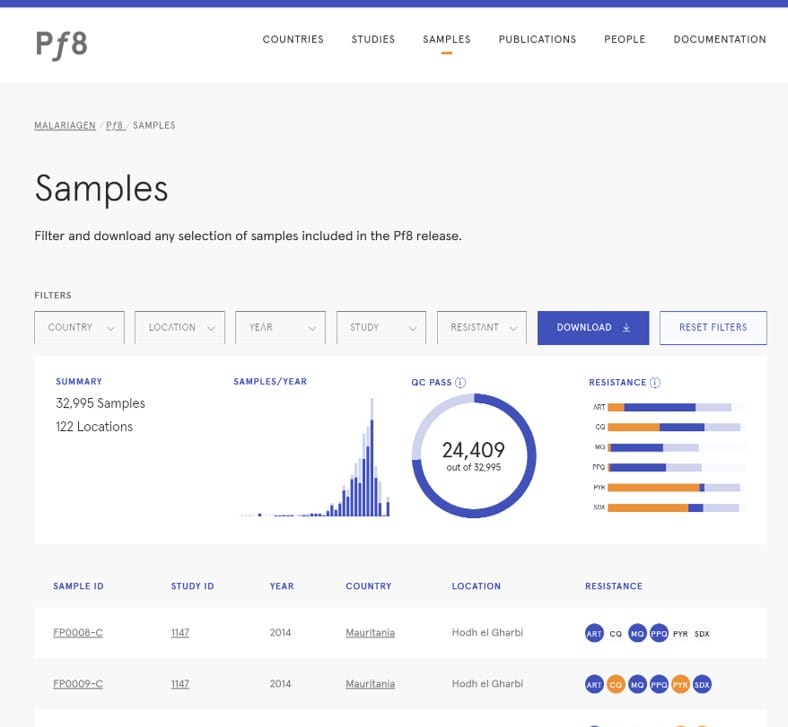The width and height of the screenshot is (788, 727).
Task: Open Mauritania link in FP0009-C row
Action: tap(370, 684)
